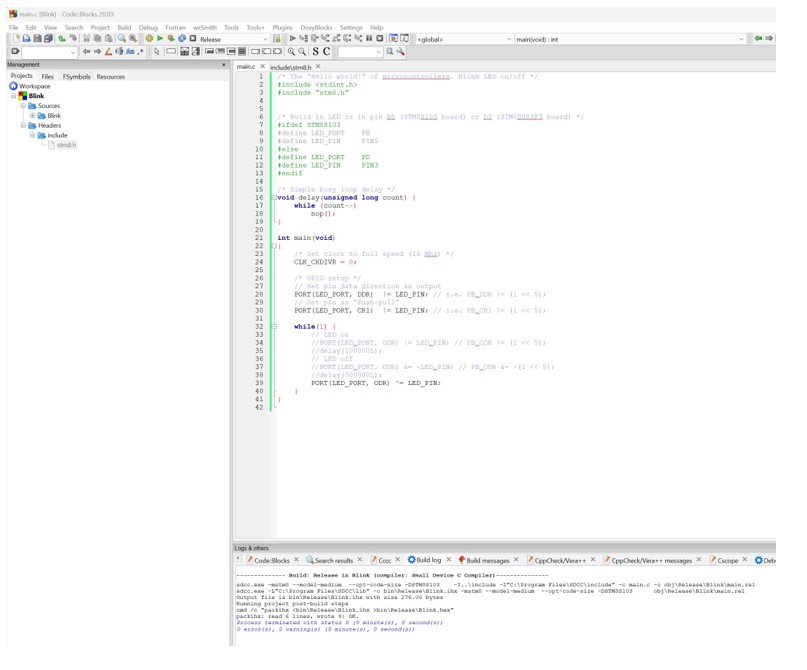This screenshot has width=807, height=670.
Task: Close the main.c editor tab
Action: (x=262, y=66)
